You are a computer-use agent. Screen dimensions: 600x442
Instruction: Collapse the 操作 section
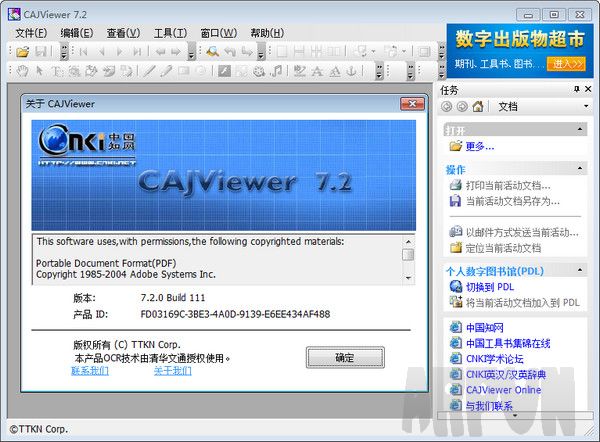coord(580,168)
